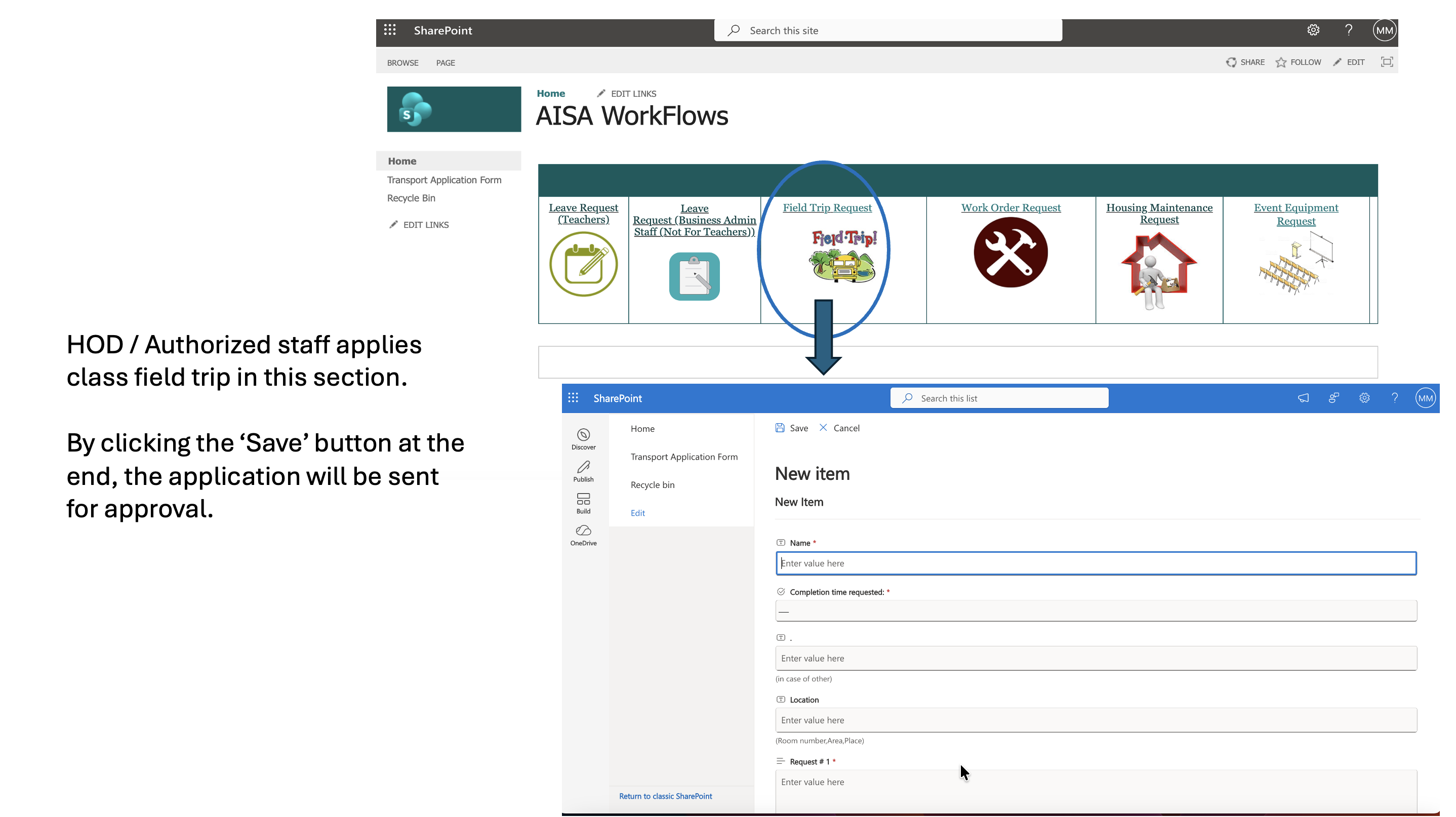Select Transport Application Form in classic left nav
The image size is (1456, 817).
tap(444, 180)
